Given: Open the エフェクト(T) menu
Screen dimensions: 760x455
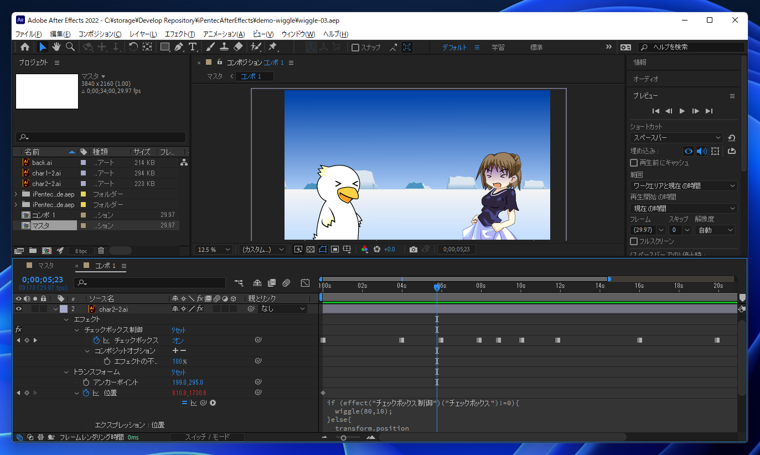Looking at the screenshot, I should 179,34.
